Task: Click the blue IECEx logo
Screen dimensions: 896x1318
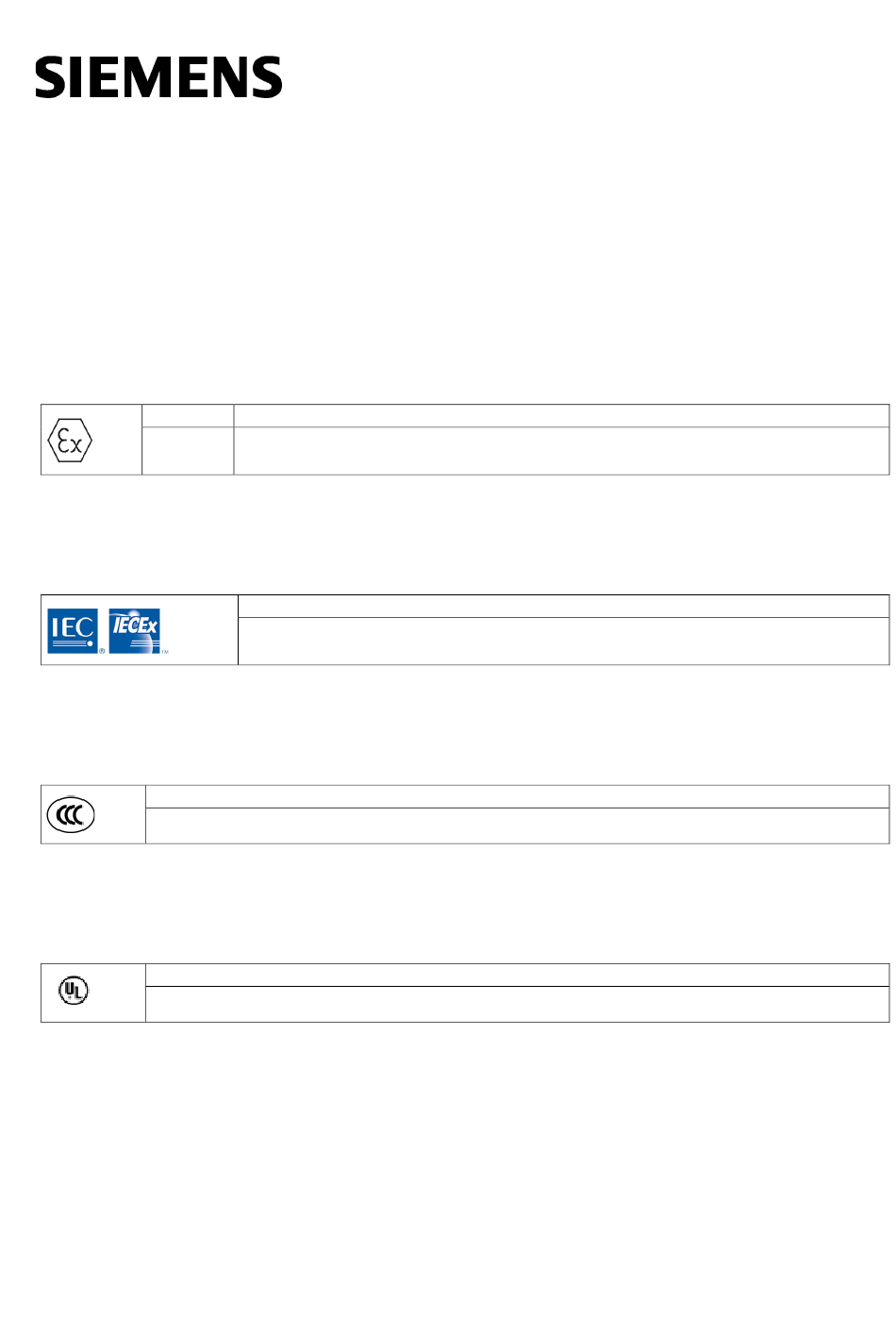Action: [x=135, y=630]
